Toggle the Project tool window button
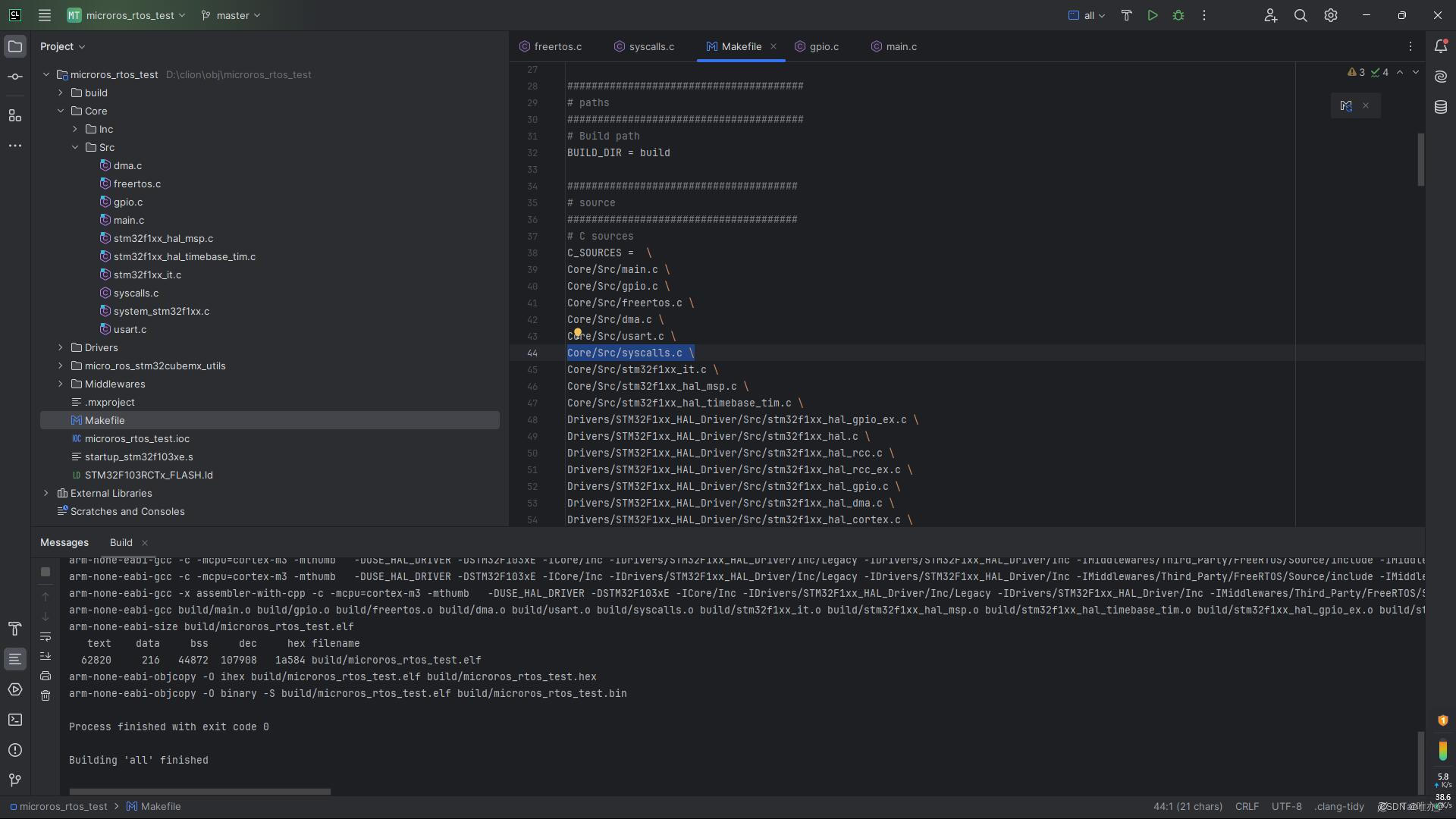The image size is (1456, 819). (x=14, y=46)
